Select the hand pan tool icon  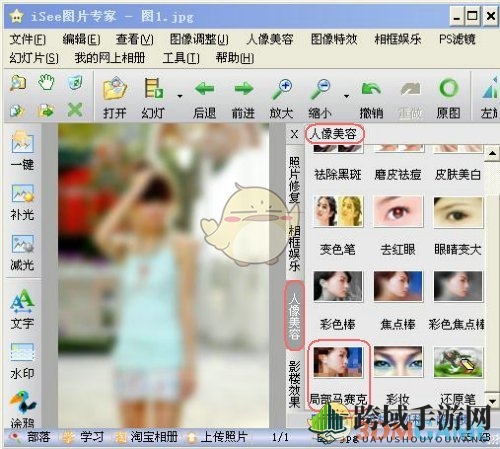coord(46,82)
